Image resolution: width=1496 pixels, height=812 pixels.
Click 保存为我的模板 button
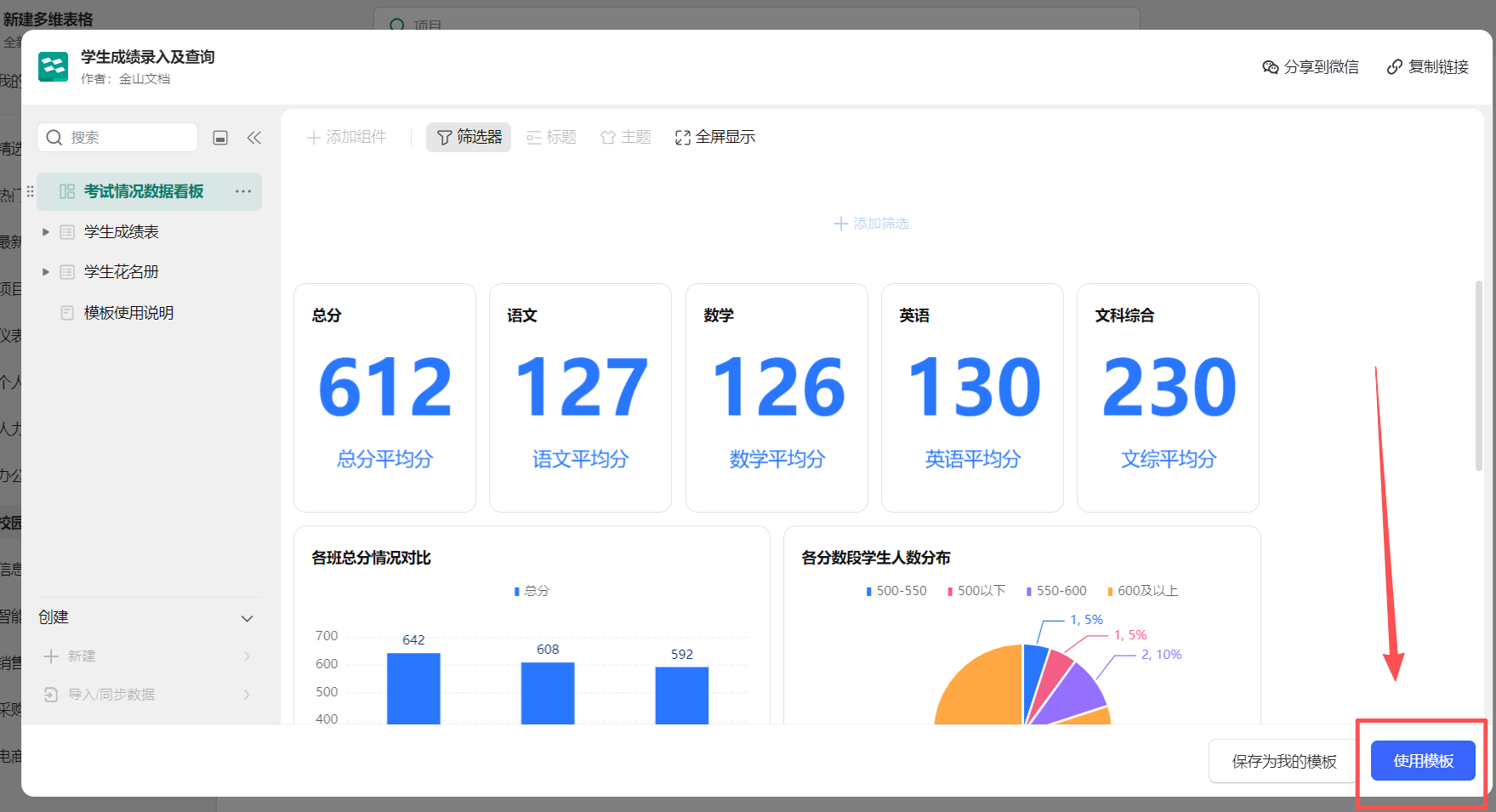[1283, 761]
